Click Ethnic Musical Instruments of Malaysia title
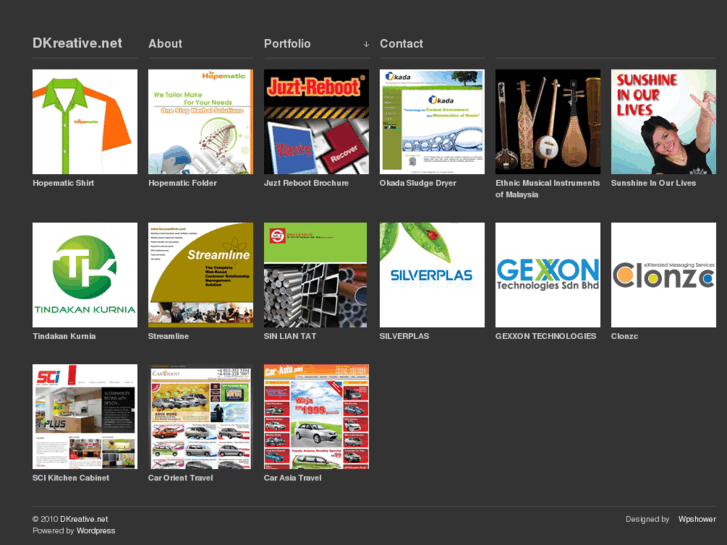 (547, 189)
